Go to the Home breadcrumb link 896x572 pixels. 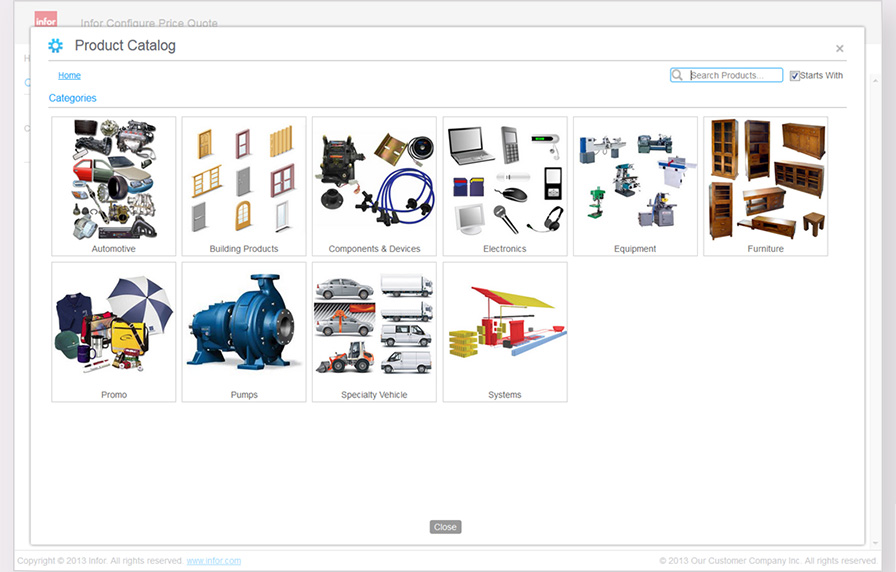point(69,76)
